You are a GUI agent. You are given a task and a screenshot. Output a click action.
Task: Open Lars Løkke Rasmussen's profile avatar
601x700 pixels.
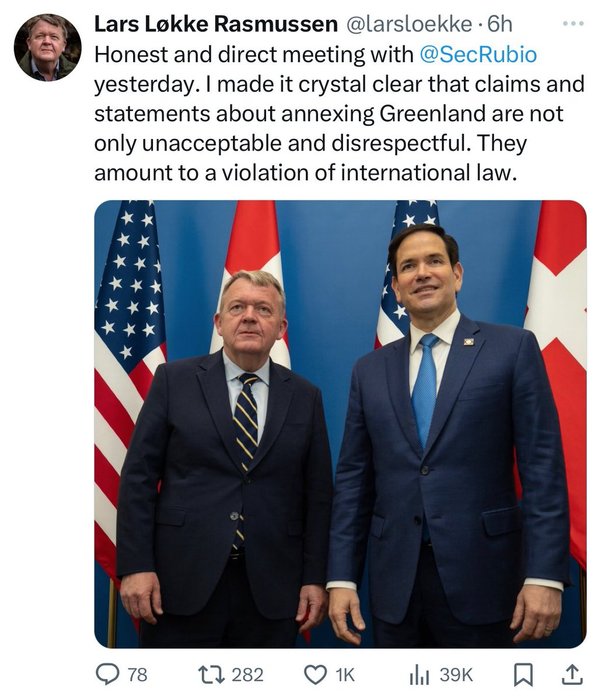coord(48,47)
